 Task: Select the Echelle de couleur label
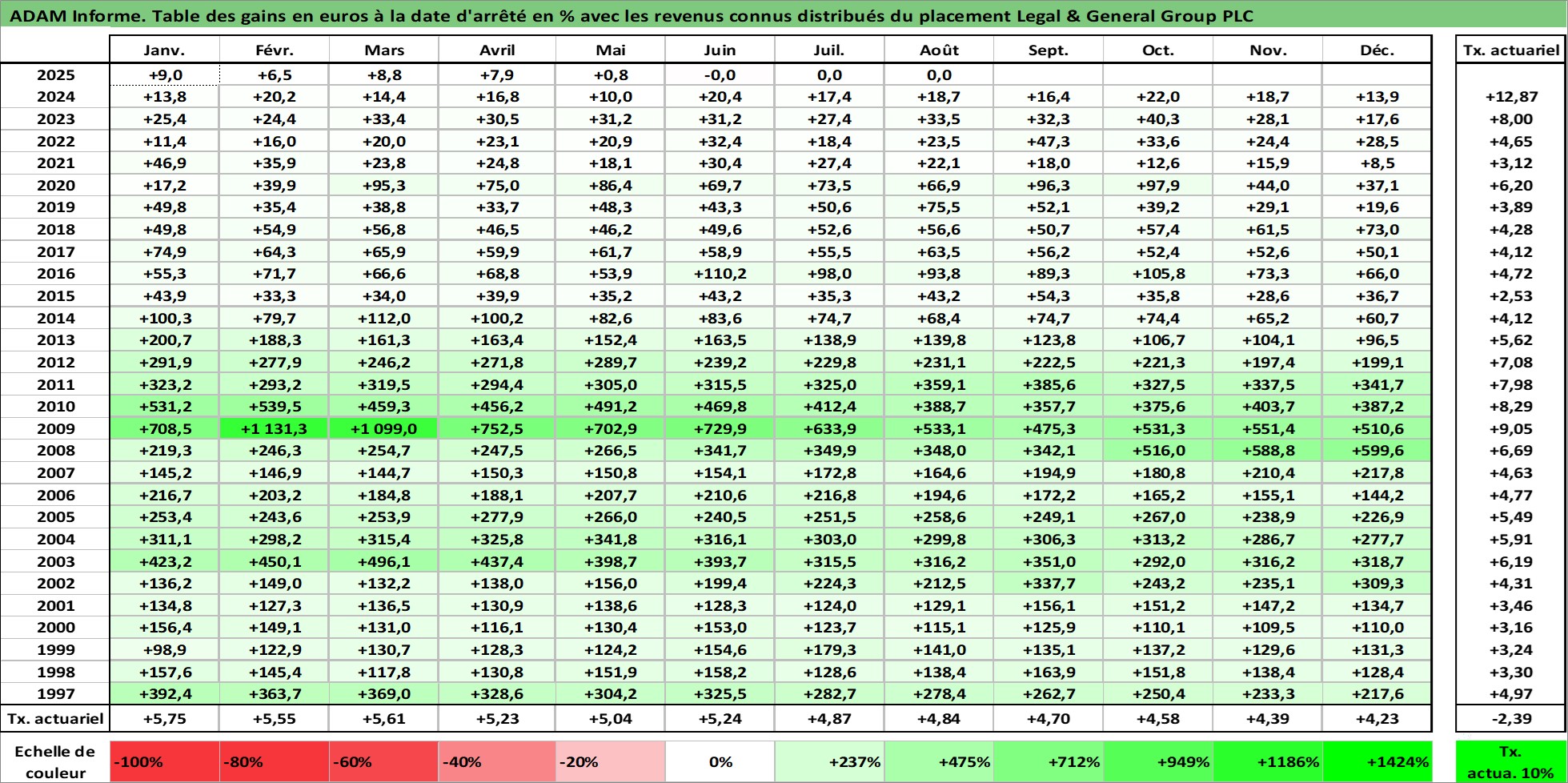click(x=55, y=761)
